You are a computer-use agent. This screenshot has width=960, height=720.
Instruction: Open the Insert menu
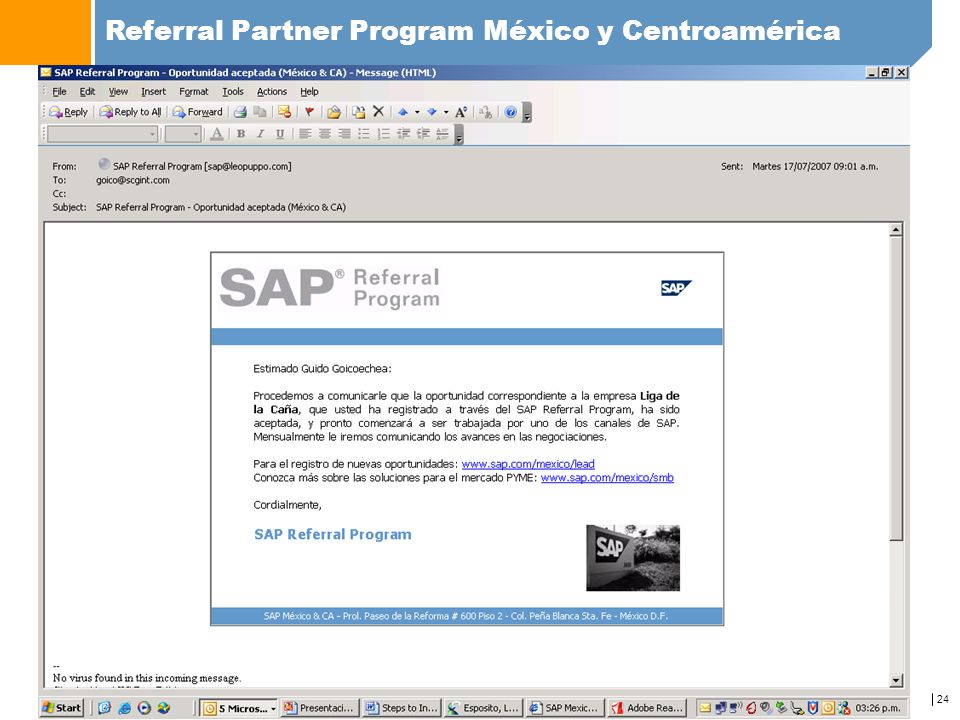153,91
